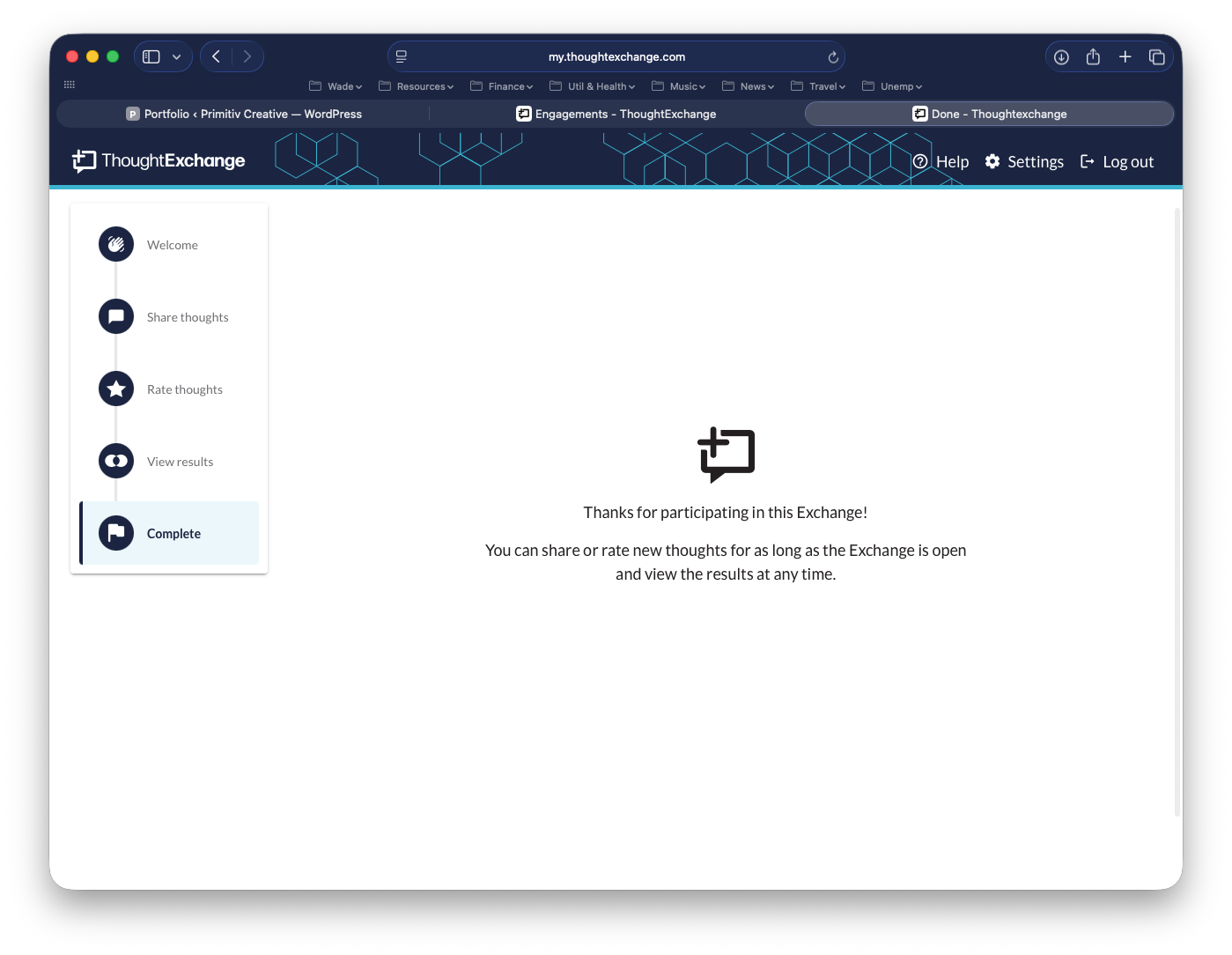The width and height of the screenshot is (1232, 955).
Task: Click the page vertical scrollbar
Action: point(1177,513)
